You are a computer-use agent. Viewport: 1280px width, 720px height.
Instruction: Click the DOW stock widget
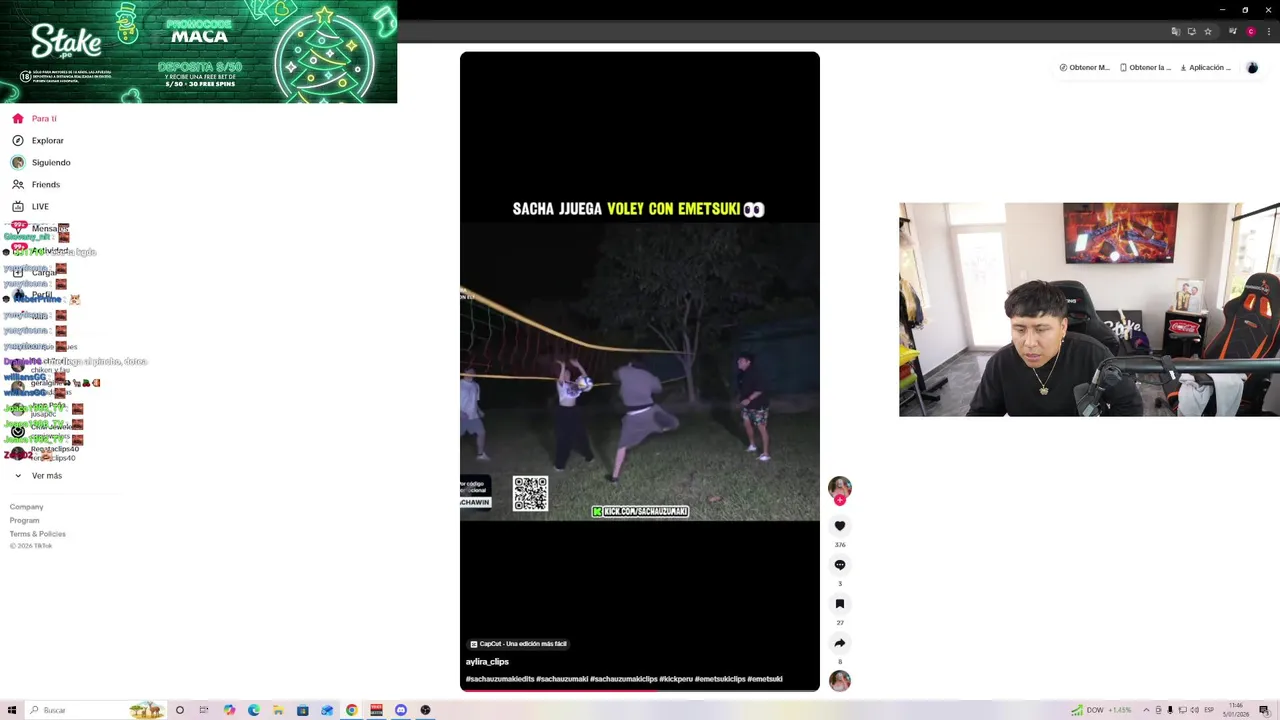coord(1101,710)
